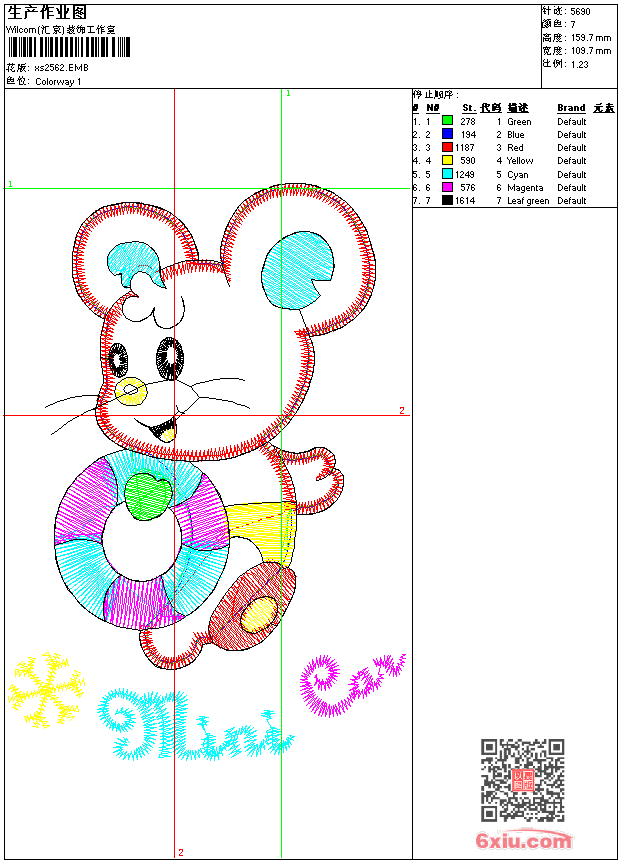Click the St. column header
The height and width of the screenshot is (860, 620).
coord(468,108)
